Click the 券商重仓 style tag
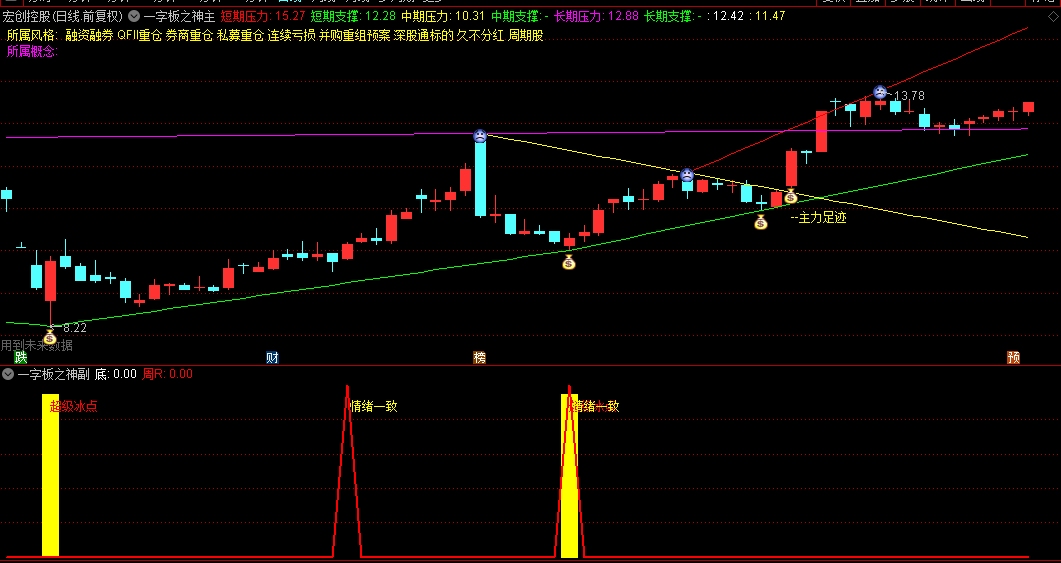Screen dimensions: 1061x563 pos(189,36)
